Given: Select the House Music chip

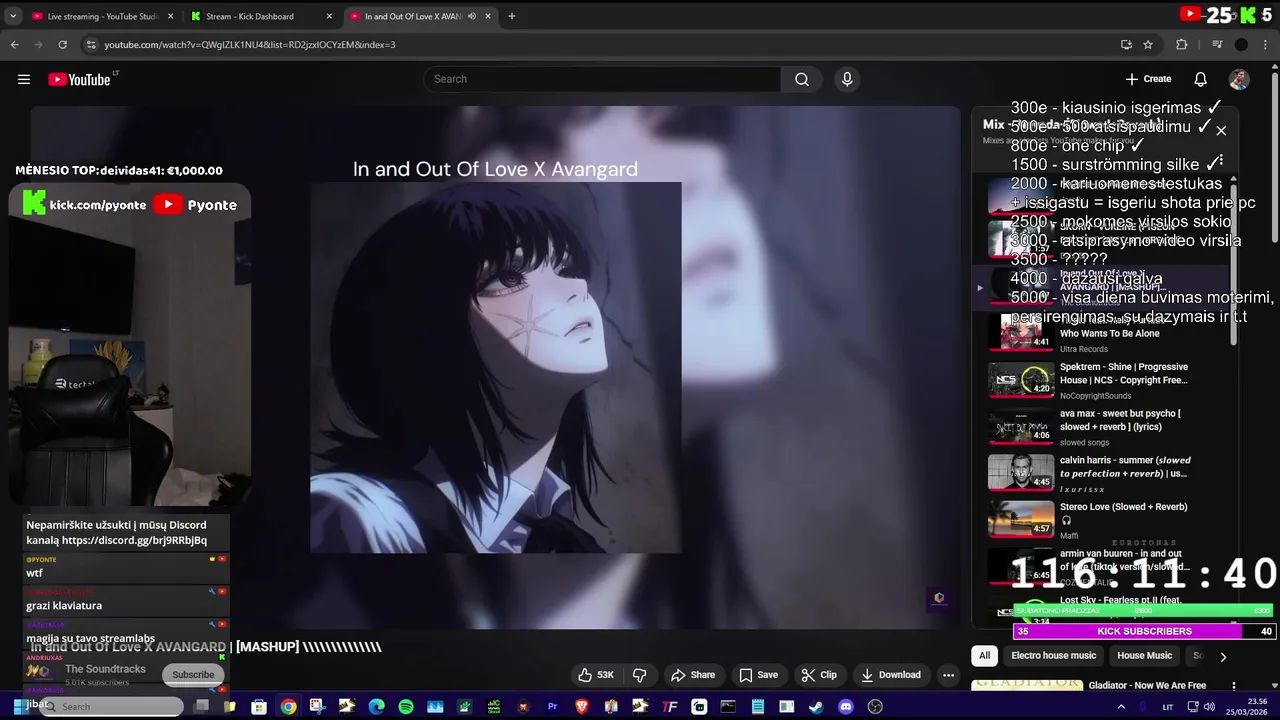Looking at the screenshot, I should pos(1145,656).
